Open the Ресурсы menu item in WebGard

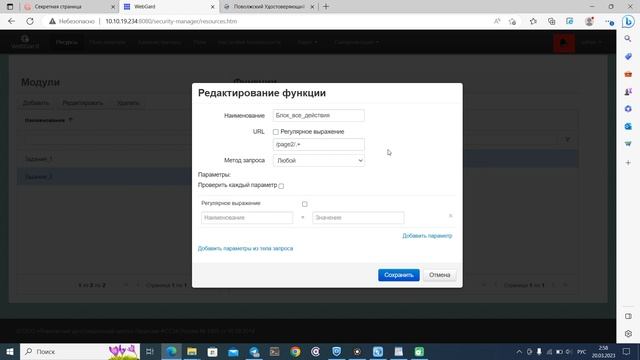tap(67, 42)
